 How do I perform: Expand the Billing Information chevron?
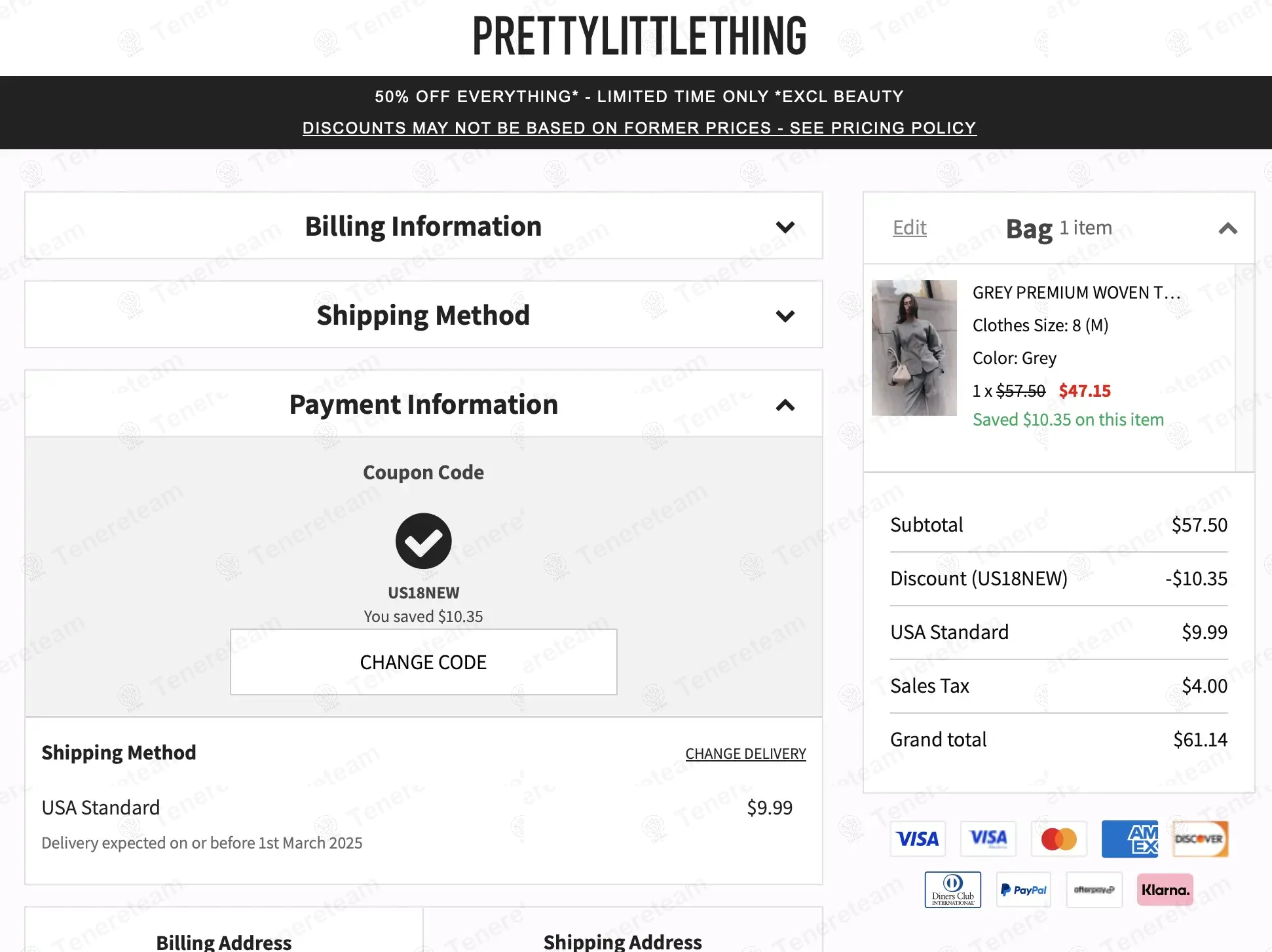(785, 227)
